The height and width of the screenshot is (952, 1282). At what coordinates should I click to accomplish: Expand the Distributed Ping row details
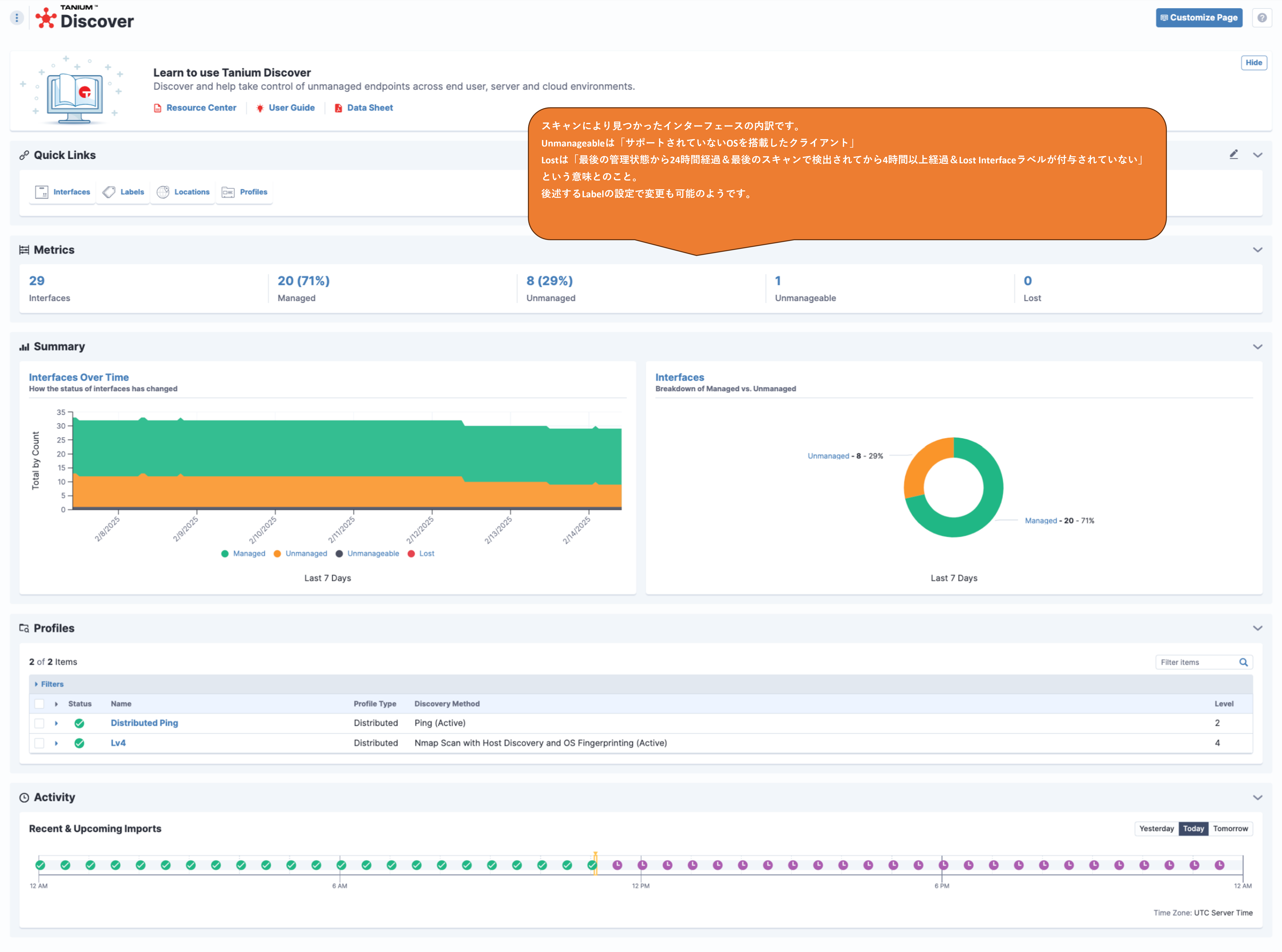(56, 723)
